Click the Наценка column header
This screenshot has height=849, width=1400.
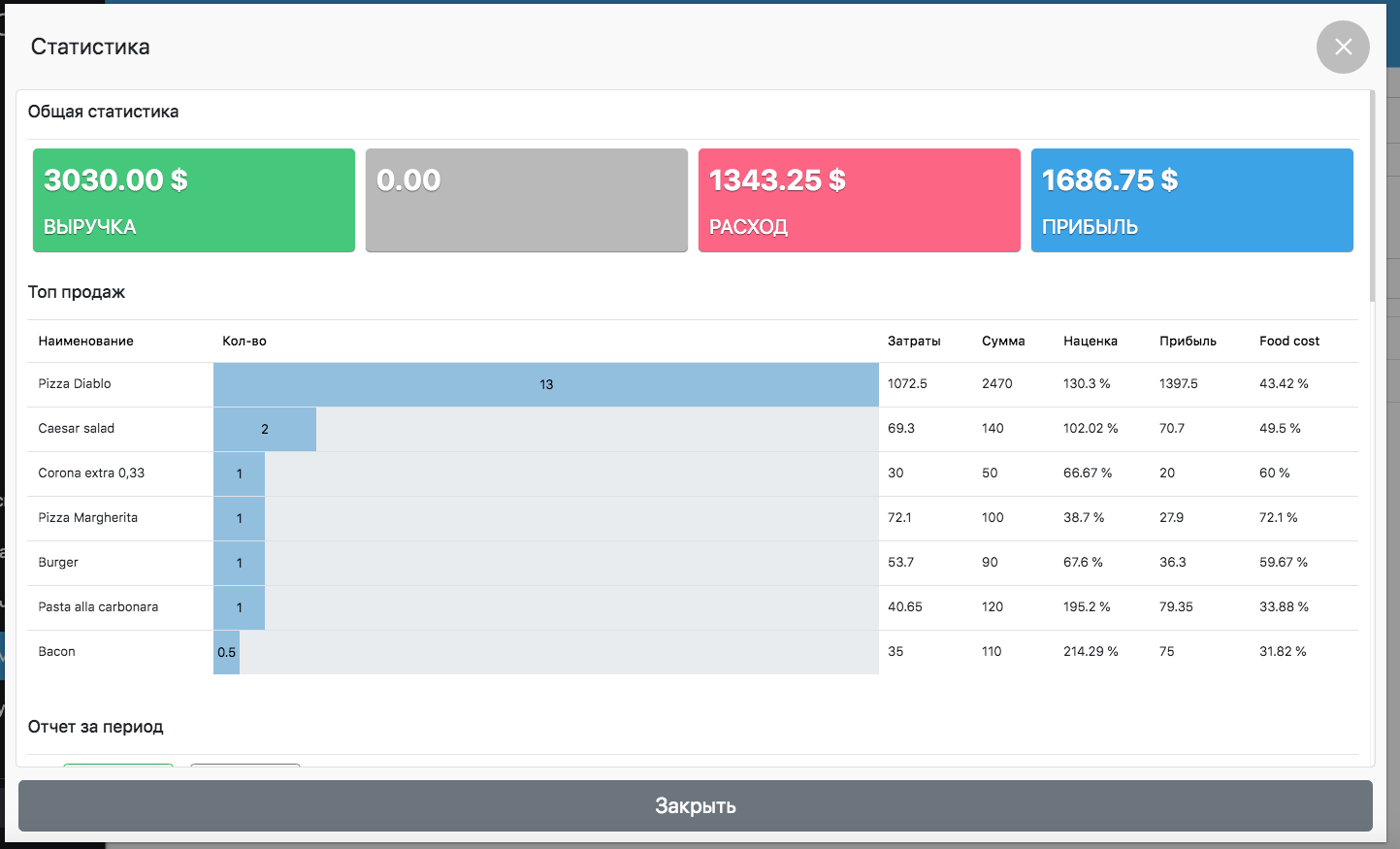(1091, 342)
